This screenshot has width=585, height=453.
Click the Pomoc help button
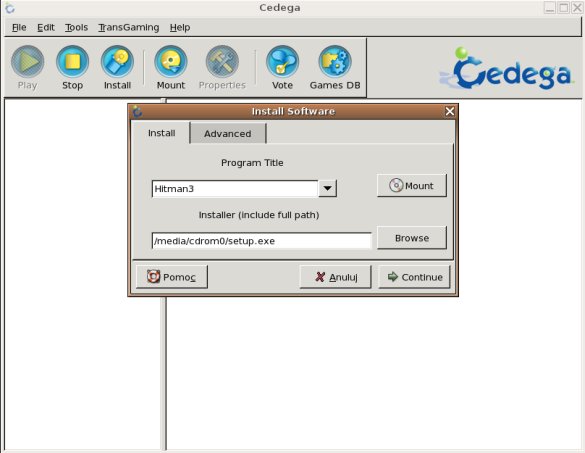172,277
